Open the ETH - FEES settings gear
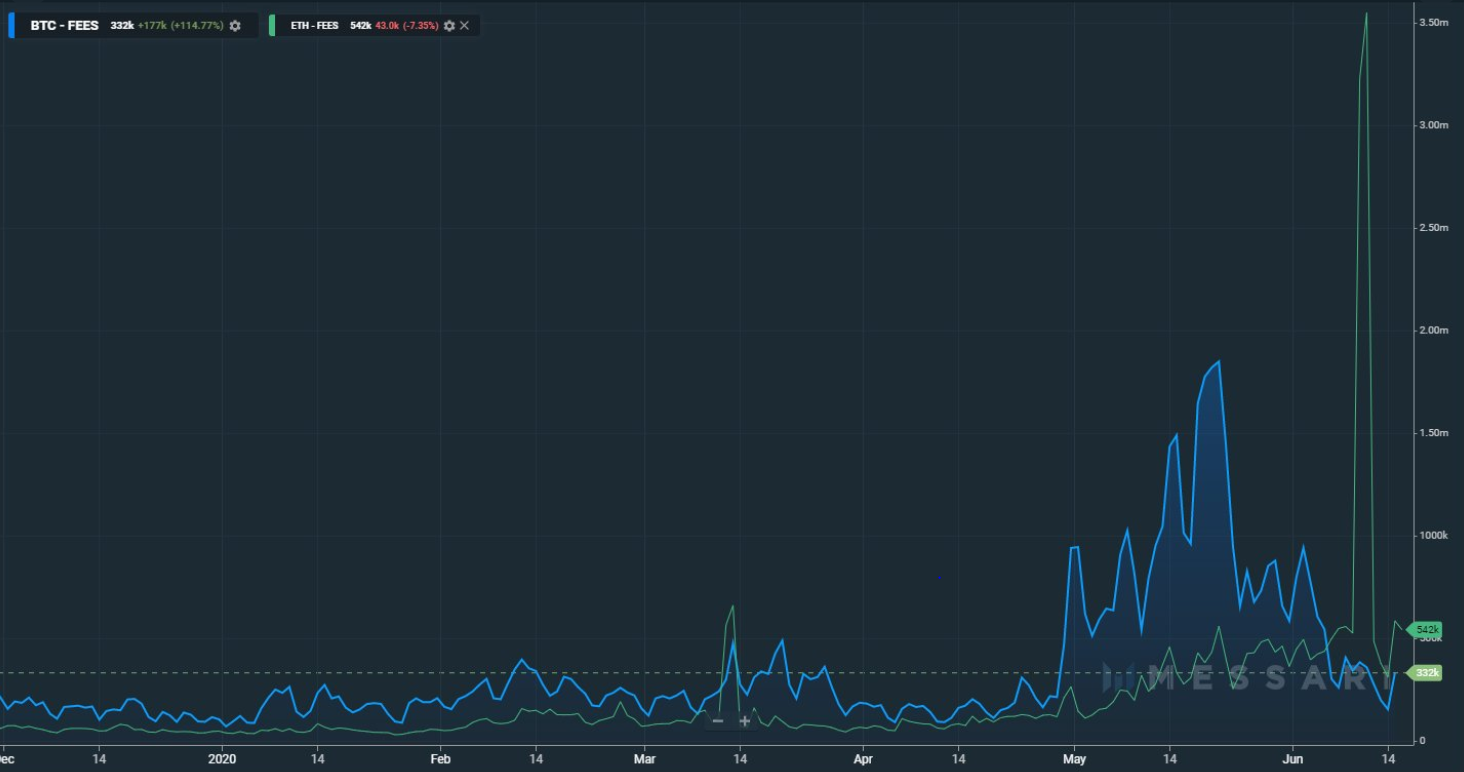Image resolution: width=1464 pixels, height=772 pixels. point(448,25)
